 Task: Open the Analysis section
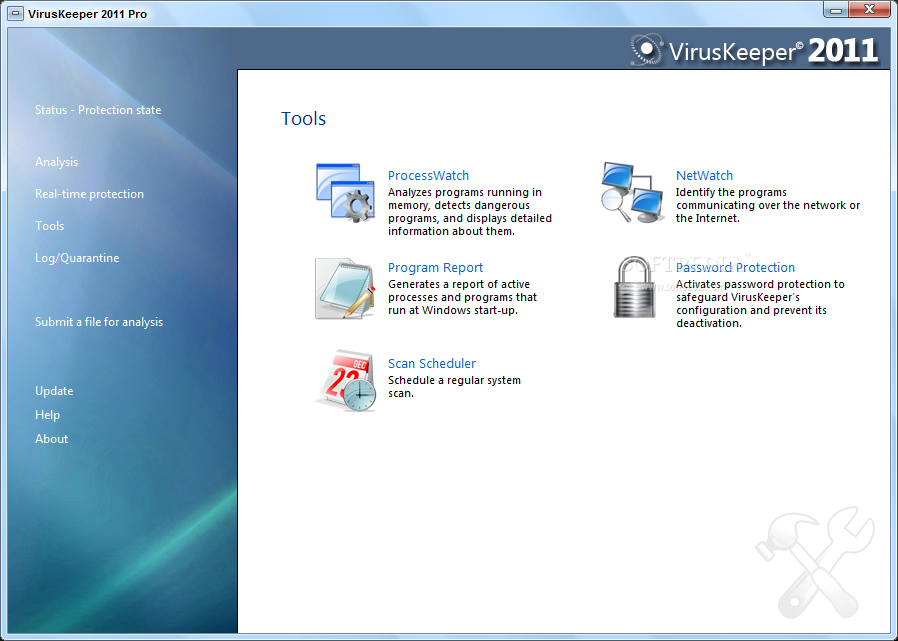coord(56,162)
